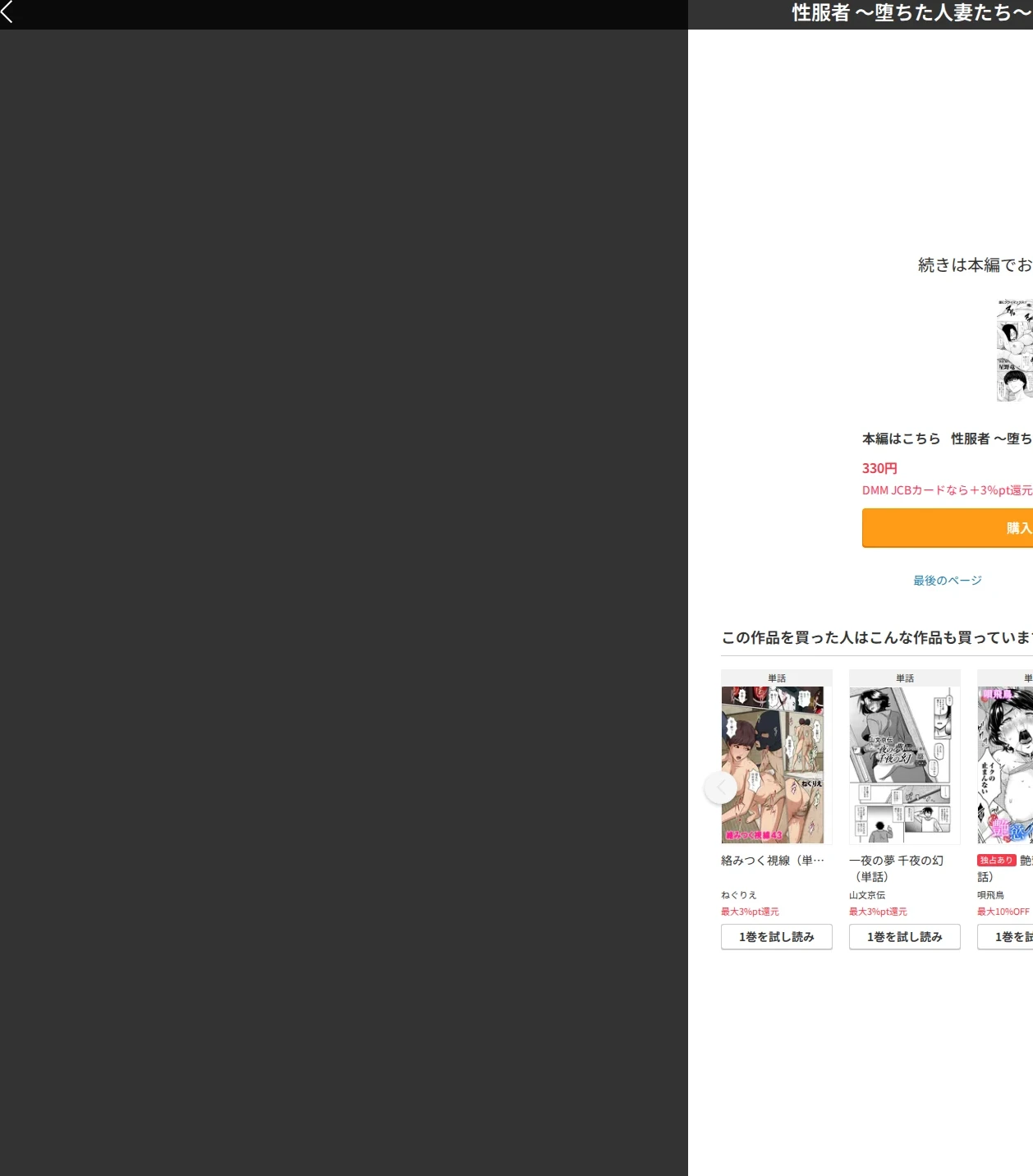Image resolution: width=1033 pixels, height=1176 pixels.
Task: Click the back arrow in the header
Action: point(7,11)
